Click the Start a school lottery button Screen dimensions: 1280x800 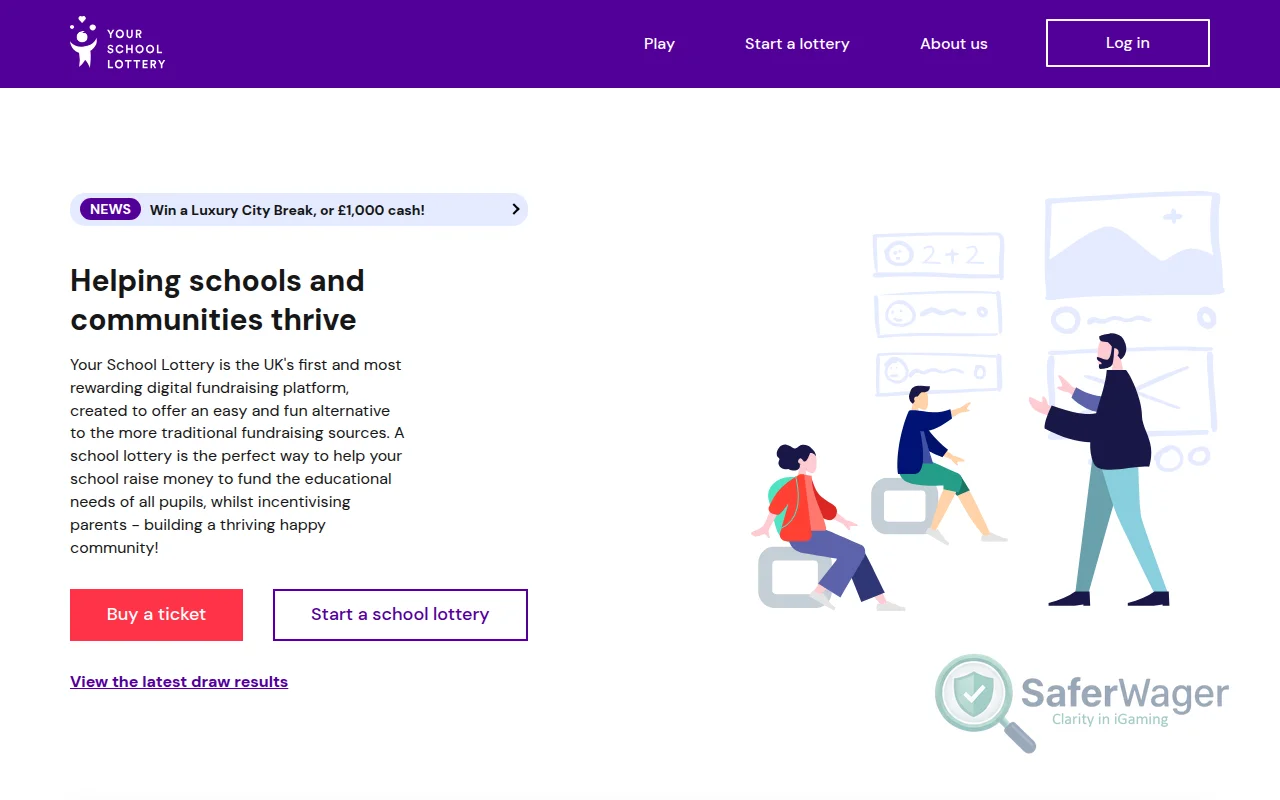point(400,614)
